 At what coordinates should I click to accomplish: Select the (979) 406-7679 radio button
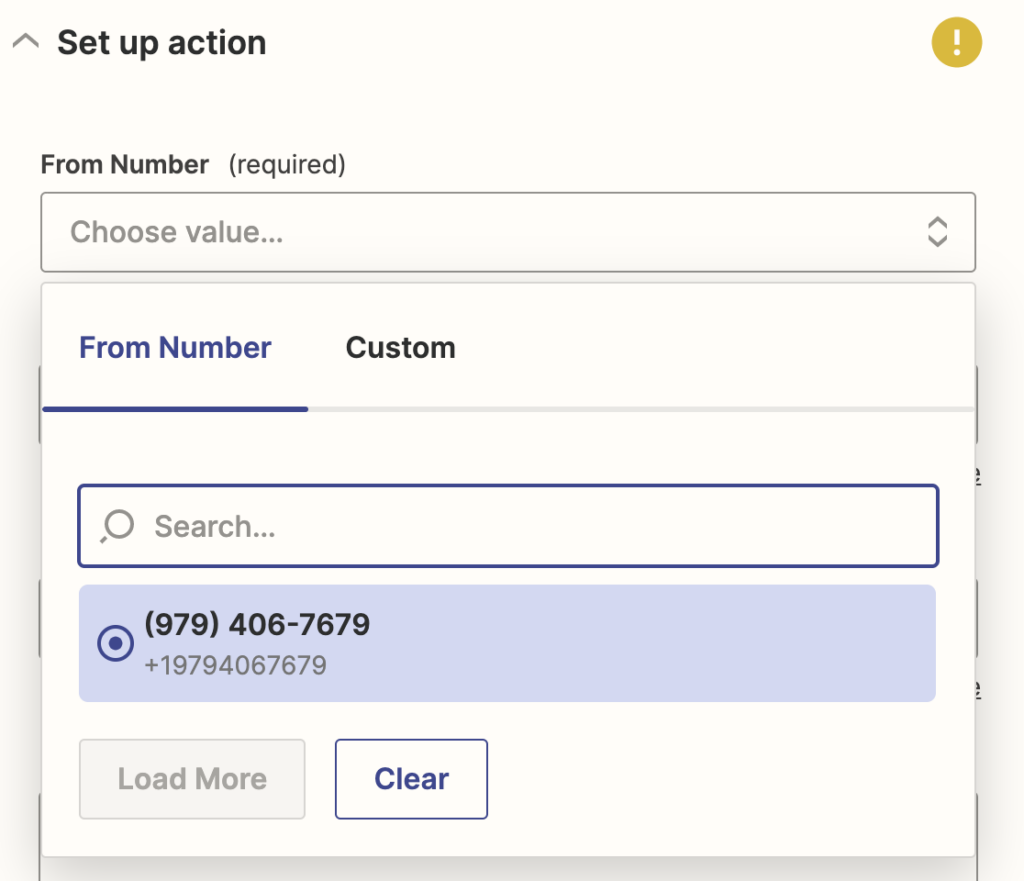pos(115,643)
